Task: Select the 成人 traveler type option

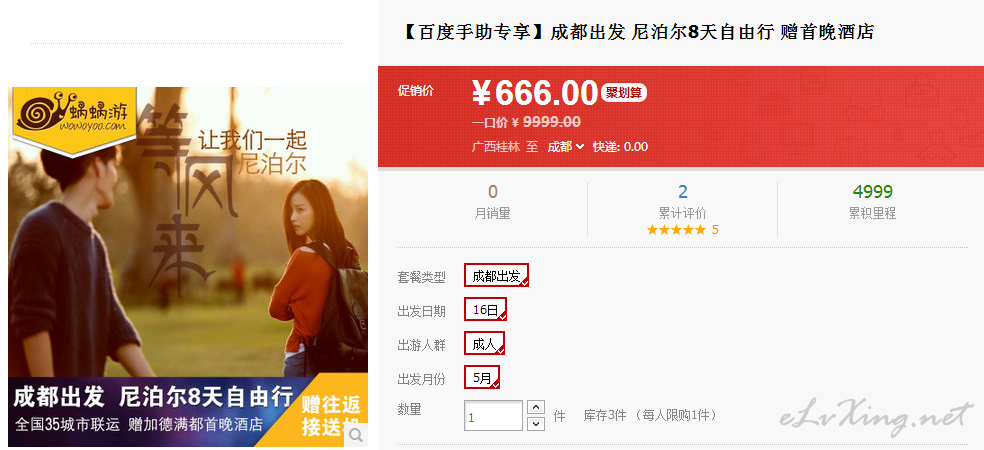Action: pyautogui.click(x=484, y=343)
